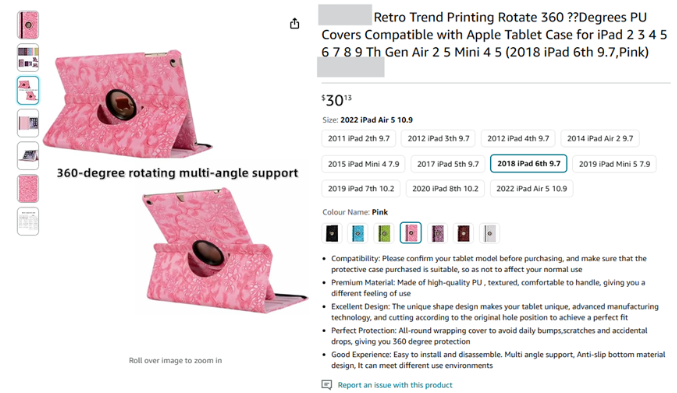The width and height of the screenshot is (677, 393).
Task: Choose the dark red case colour swatch
Action: 463,233
